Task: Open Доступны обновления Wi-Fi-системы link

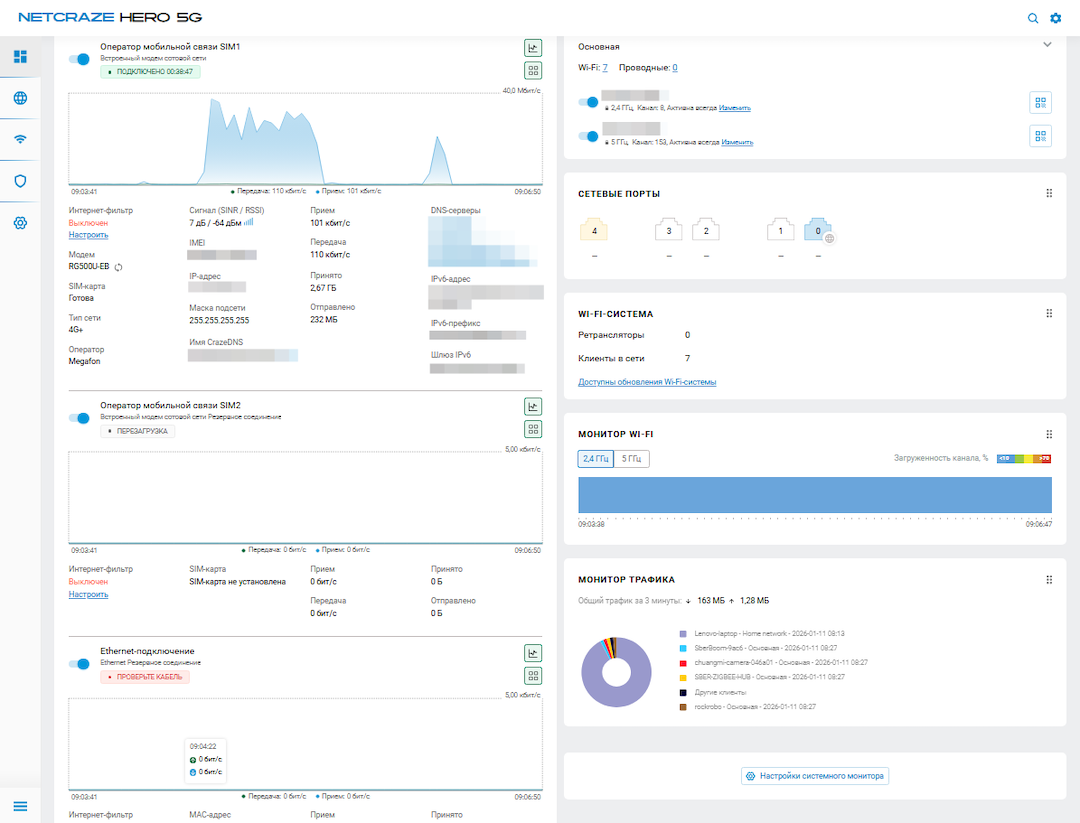Action: 647,382
